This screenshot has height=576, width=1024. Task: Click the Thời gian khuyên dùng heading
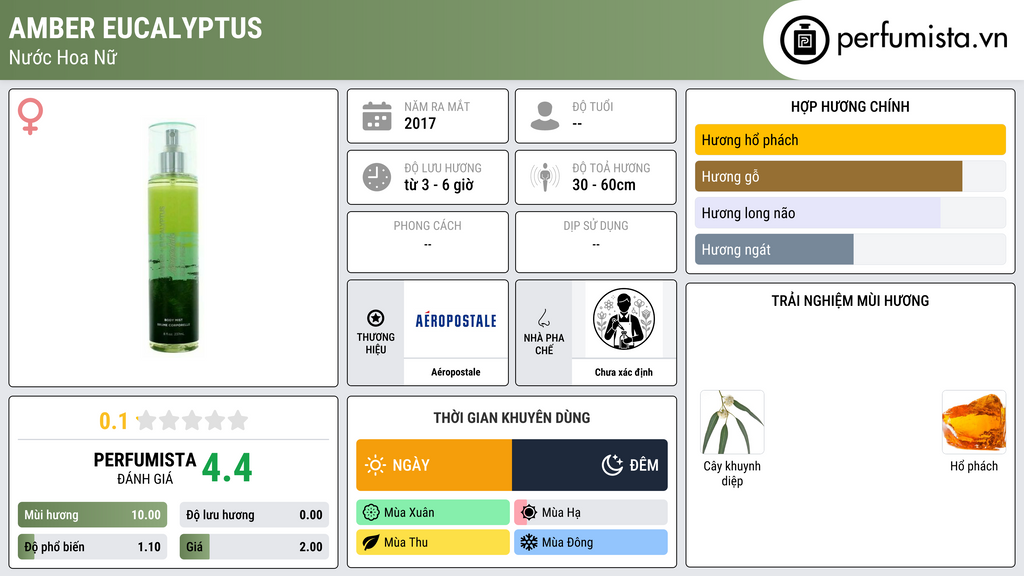512,418
